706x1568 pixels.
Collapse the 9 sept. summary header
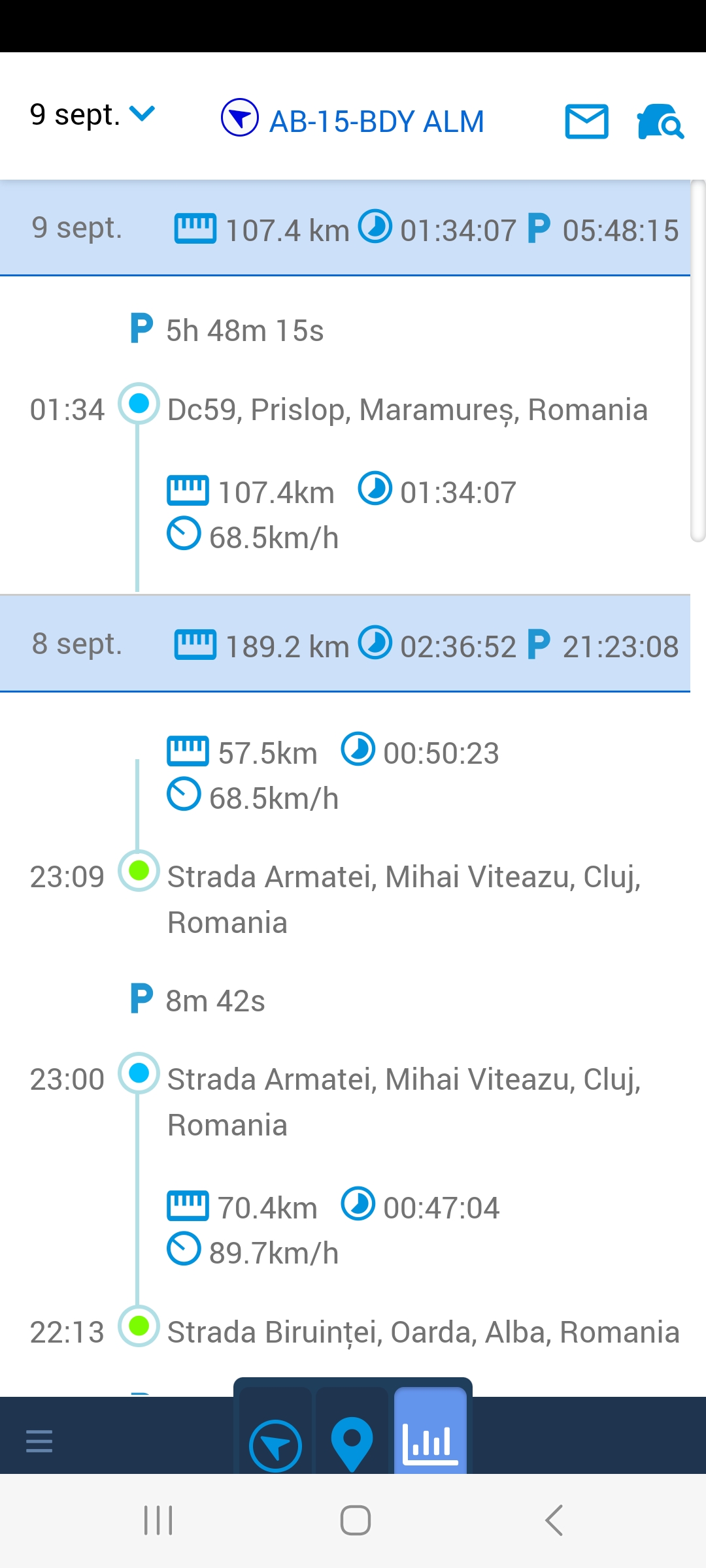(x=345, y=229)
